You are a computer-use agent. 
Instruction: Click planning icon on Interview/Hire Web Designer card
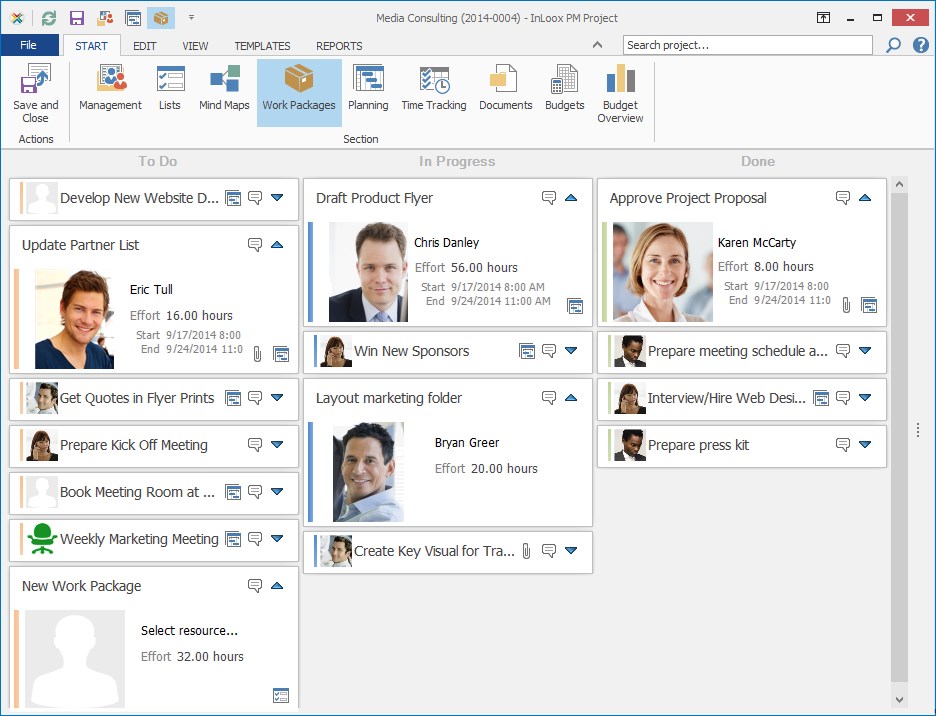coord(821,397)
